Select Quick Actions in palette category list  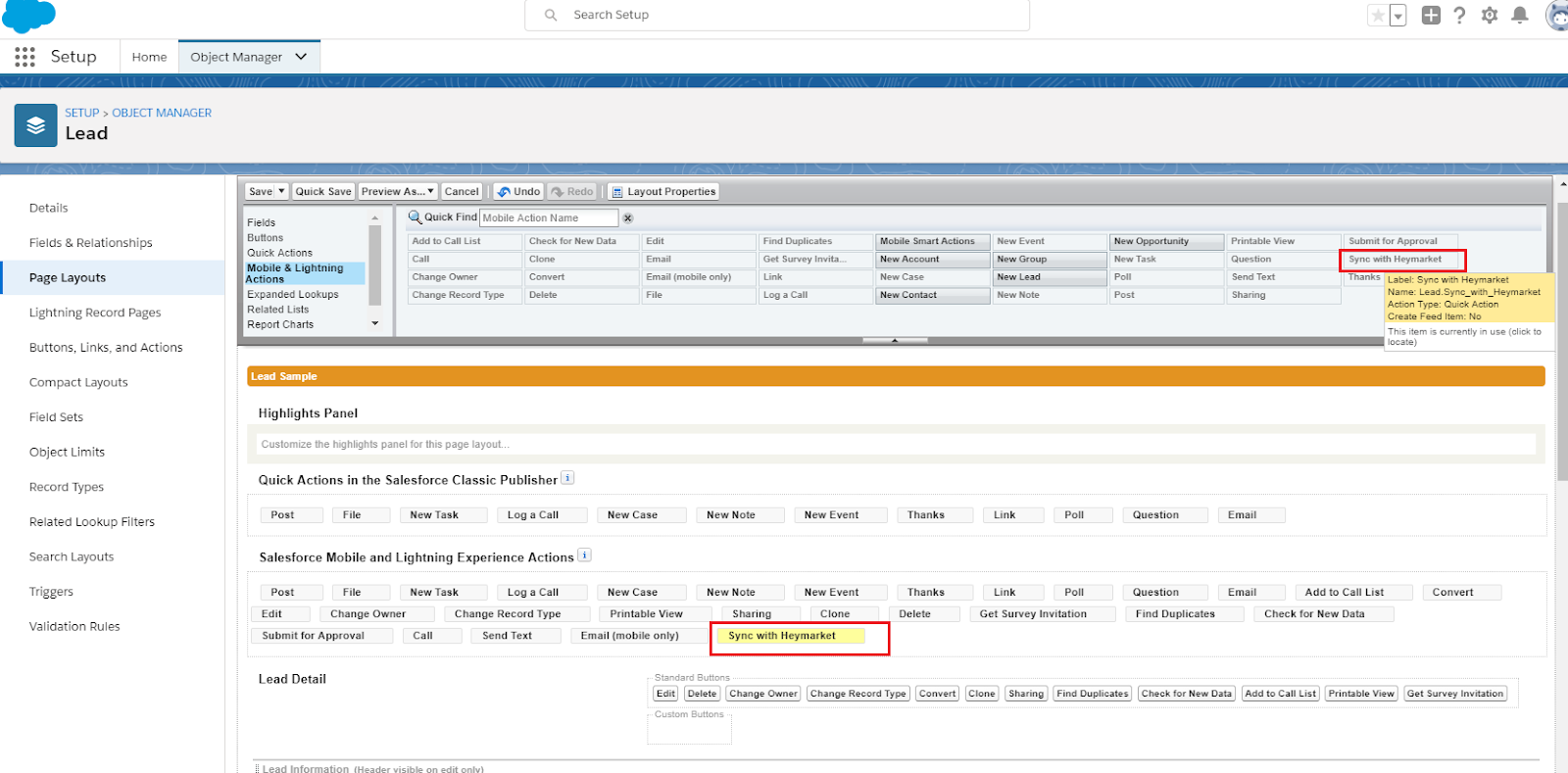tap(280, 253)
